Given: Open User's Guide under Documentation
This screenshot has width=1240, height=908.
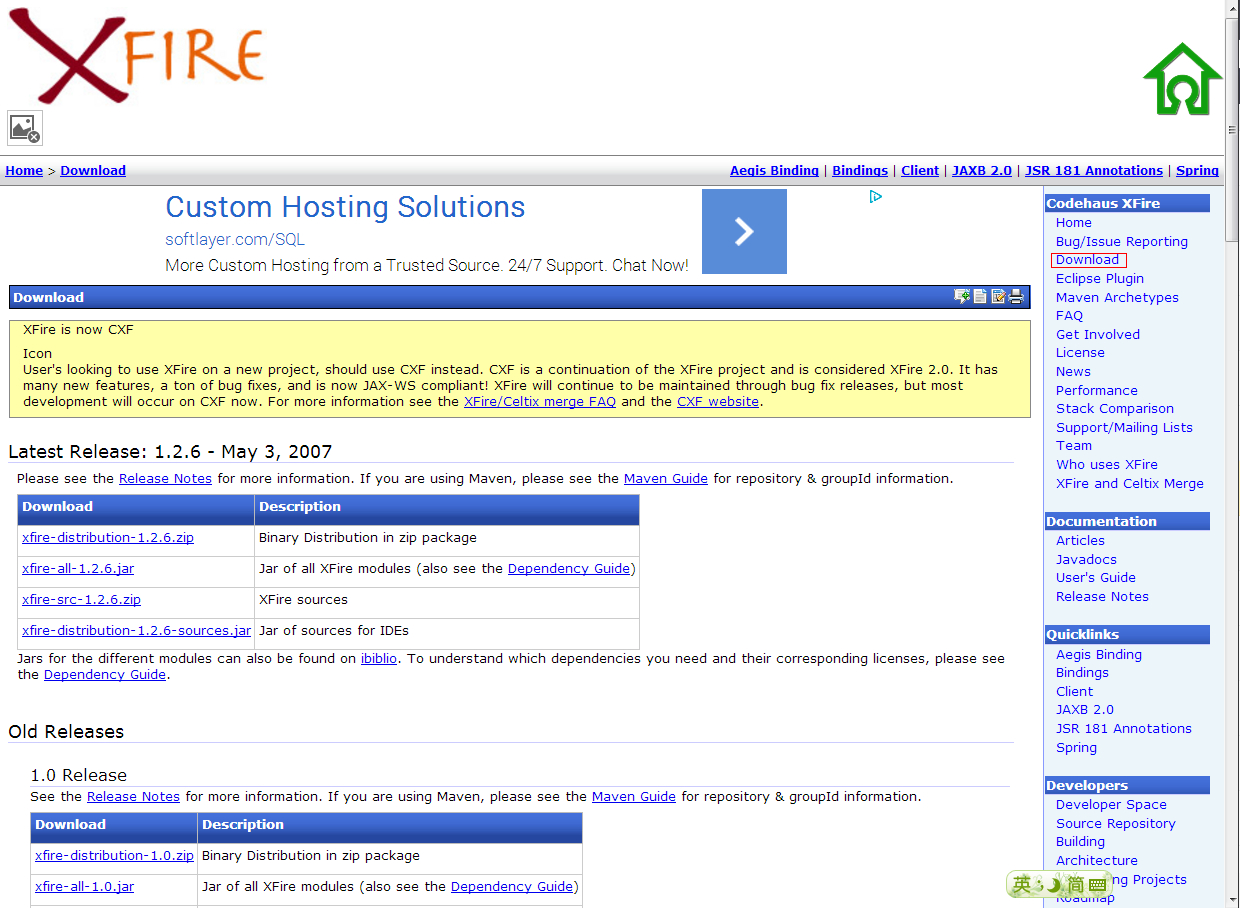Looking at the screenshot, I should coord(1096,578).
